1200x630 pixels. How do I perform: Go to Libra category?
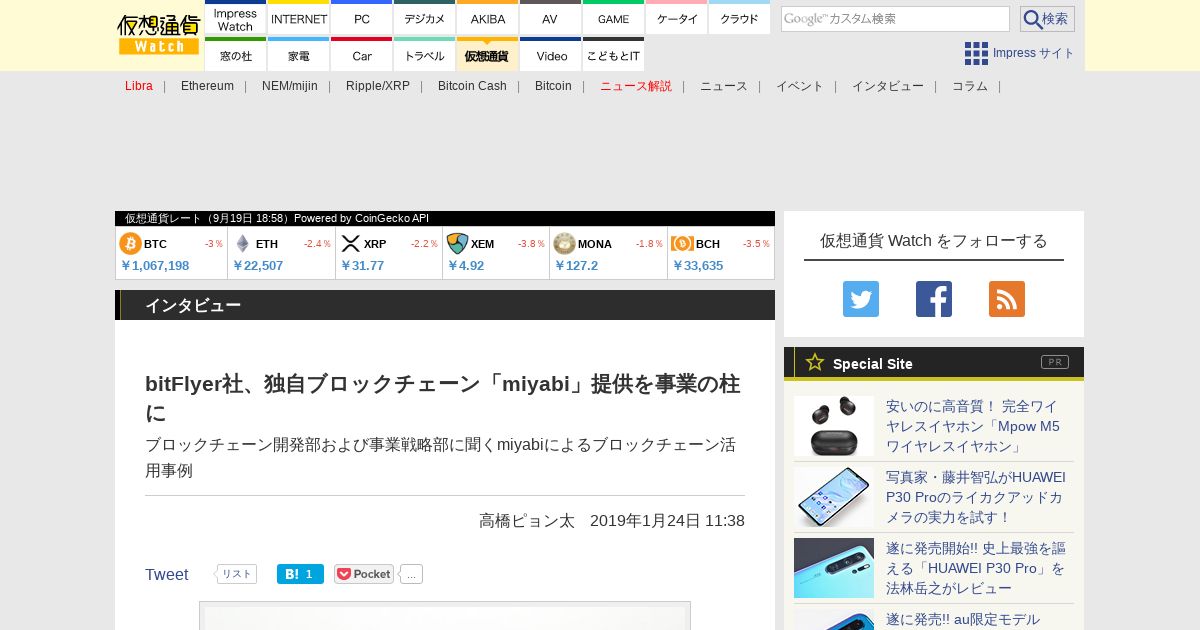coord(139,86)
